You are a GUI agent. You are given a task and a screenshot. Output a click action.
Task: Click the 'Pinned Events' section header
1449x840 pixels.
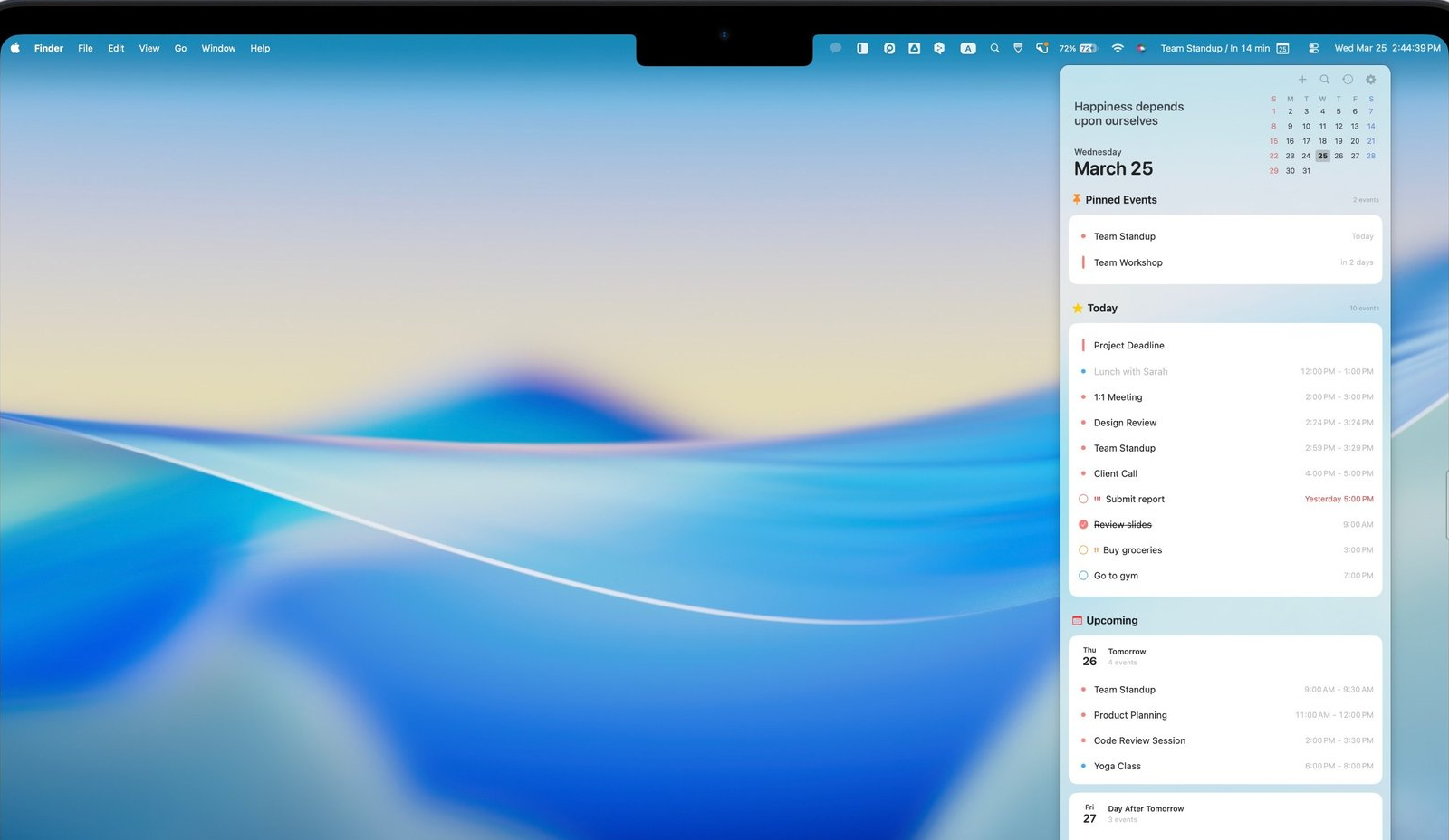[1121, 199]
